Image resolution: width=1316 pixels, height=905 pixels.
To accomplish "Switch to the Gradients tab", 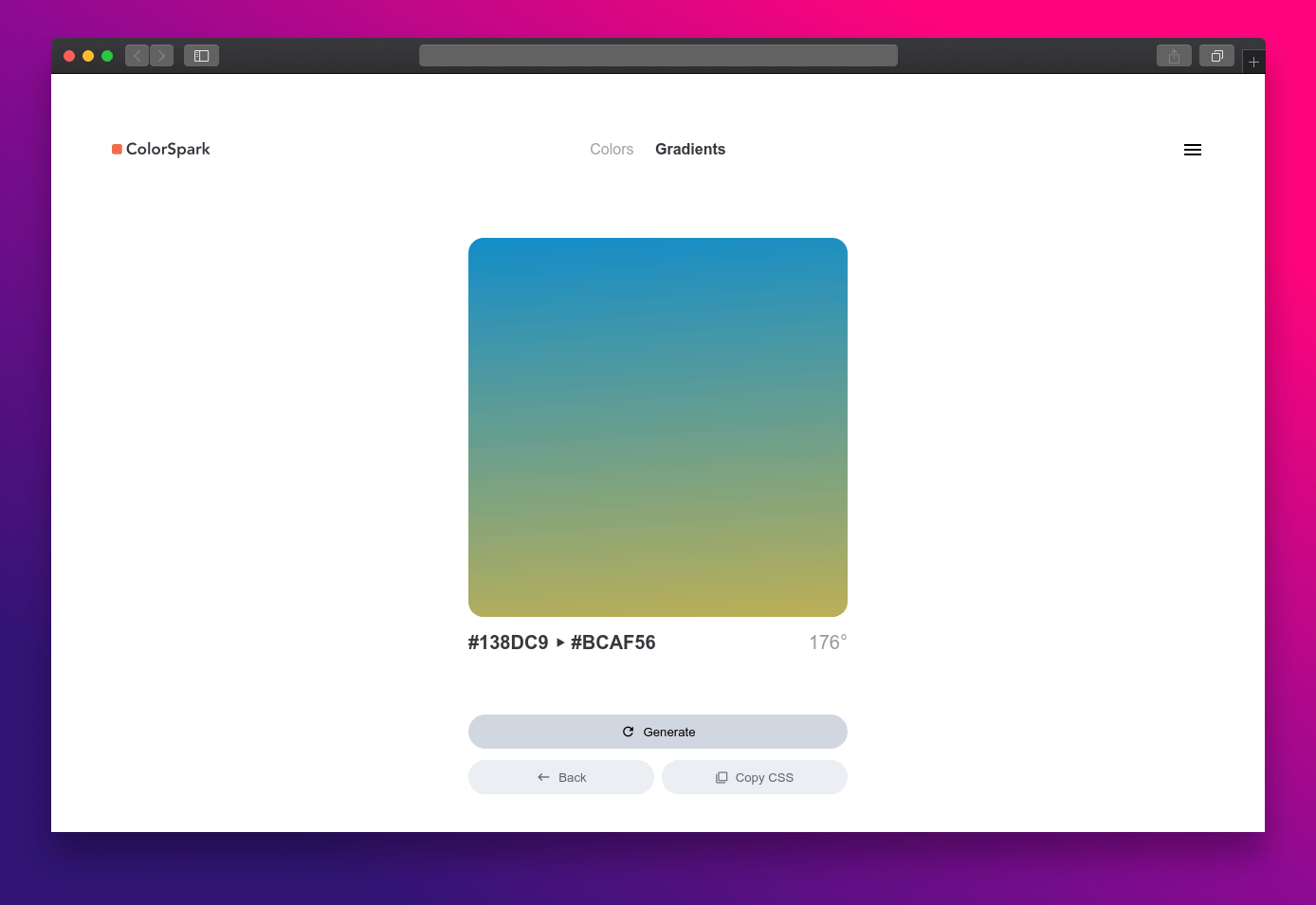I will (x=690, y=149).
